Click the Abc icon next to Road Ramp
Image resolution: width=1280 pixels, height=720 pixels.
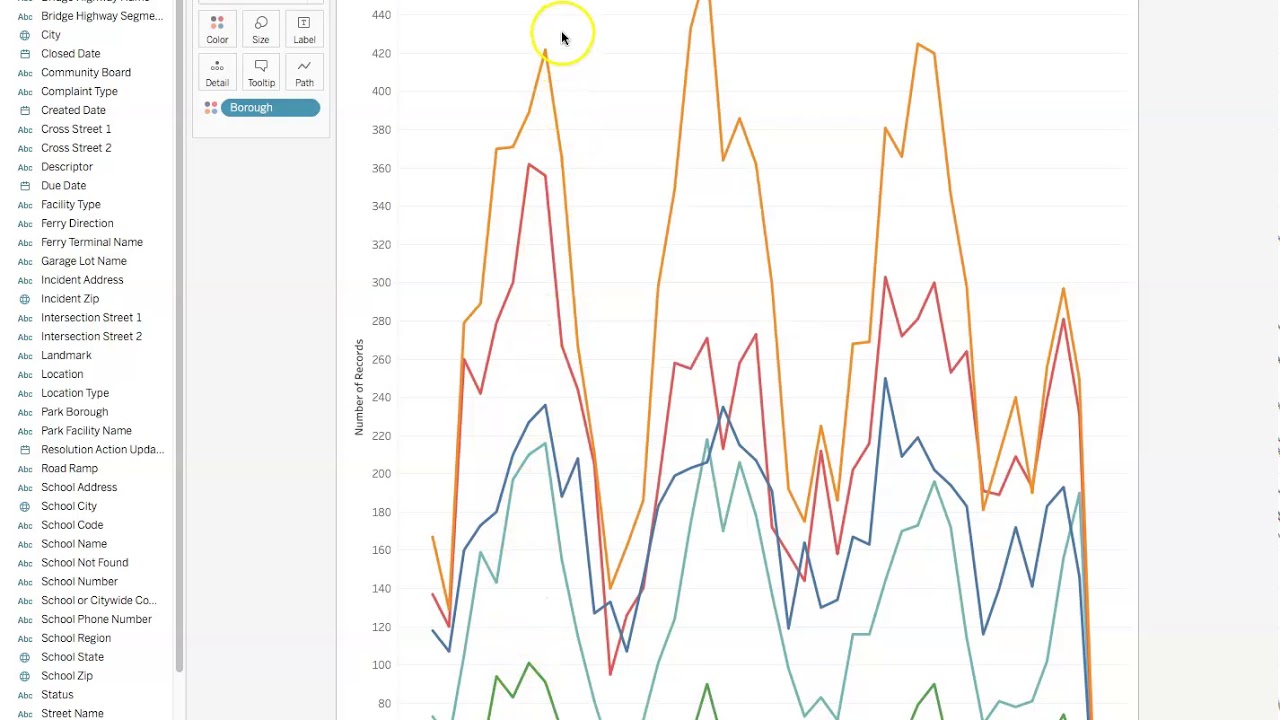[25, 469]
